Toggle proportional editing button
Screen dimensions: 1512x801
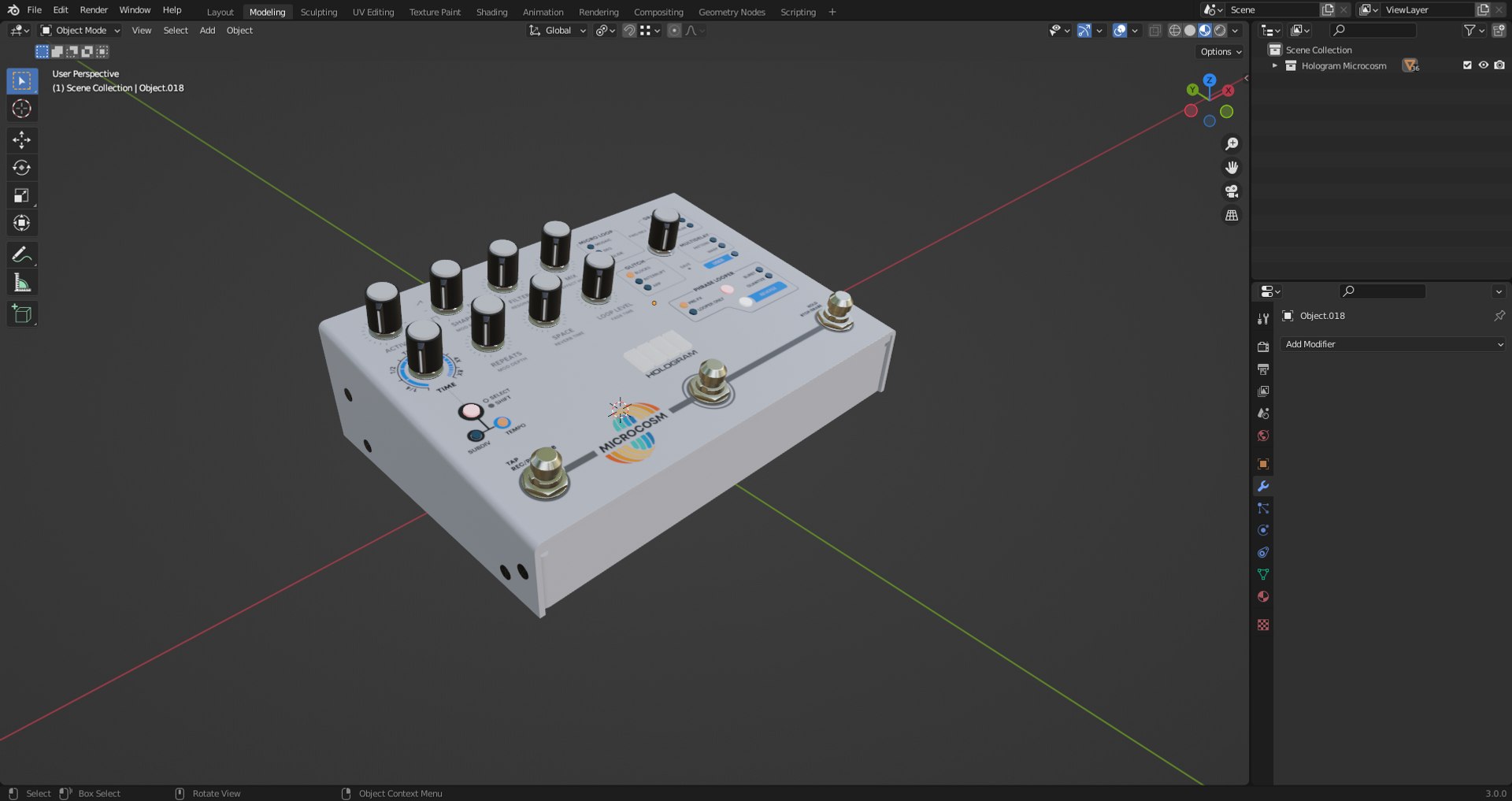[674, 31]
